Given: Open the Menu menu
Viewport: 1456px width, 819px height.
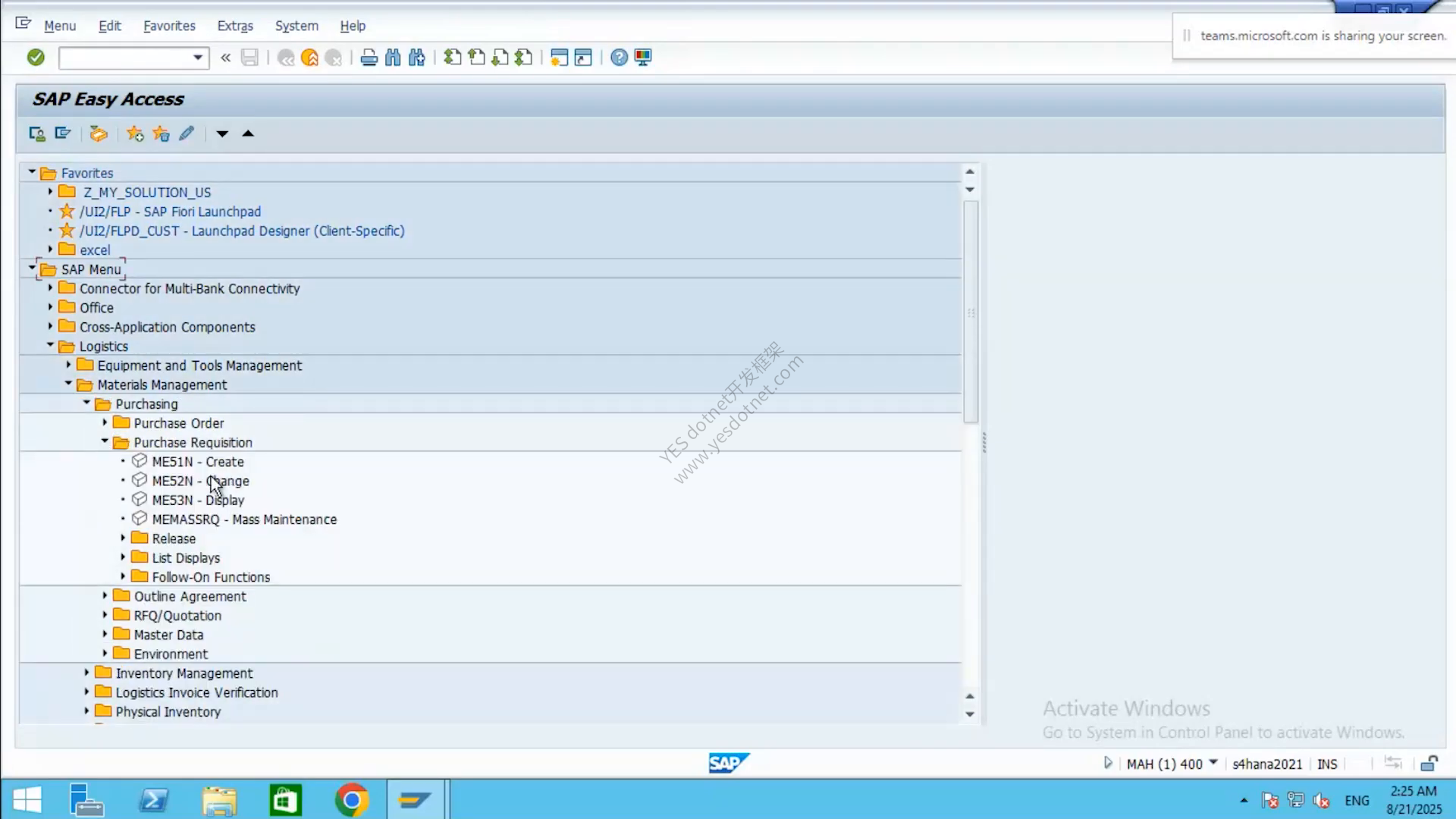Looking at the screenshot, I should click(60, 26).
